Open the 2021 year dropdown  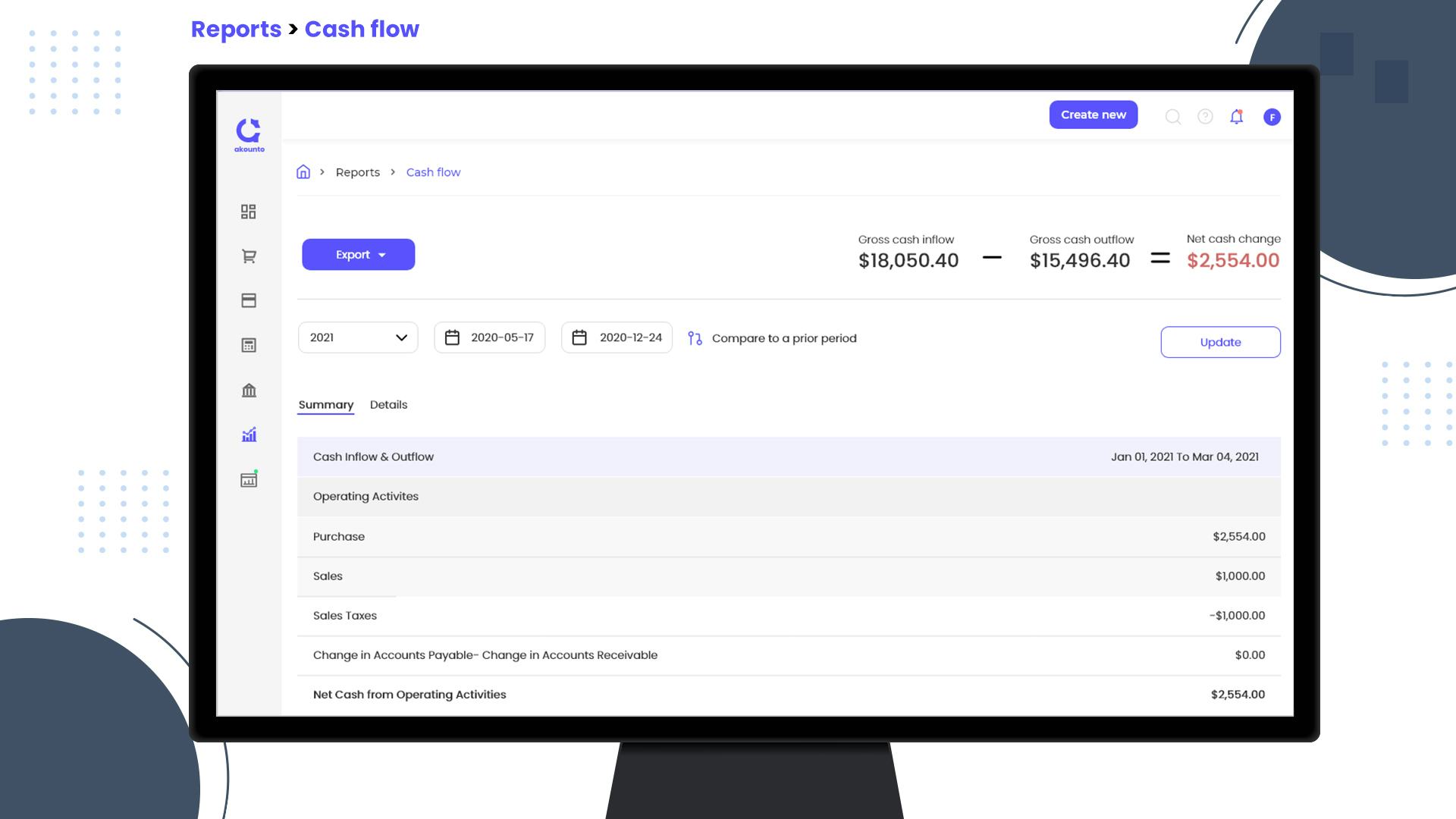[358, 337]
